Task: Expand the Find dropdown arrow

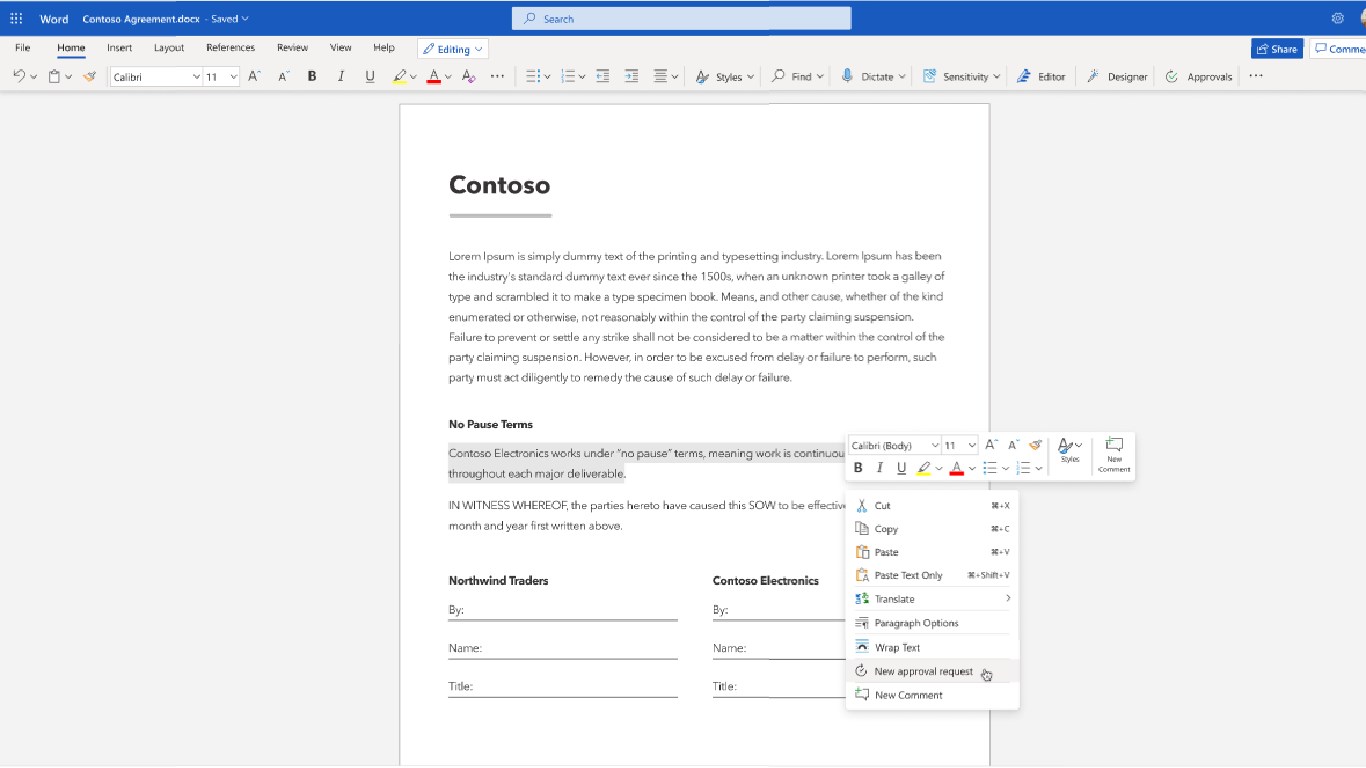Action: pyautogui.click(x=820, y=77)
